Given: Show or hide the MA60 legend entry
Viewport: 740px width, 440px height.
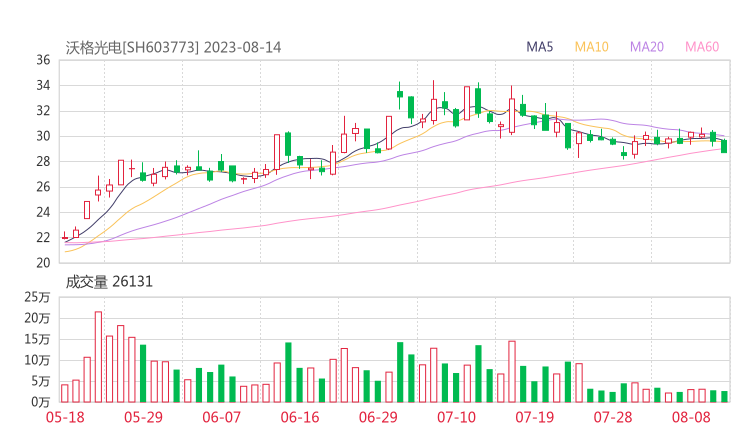Looking at the screenshot, I should [701, 47].
